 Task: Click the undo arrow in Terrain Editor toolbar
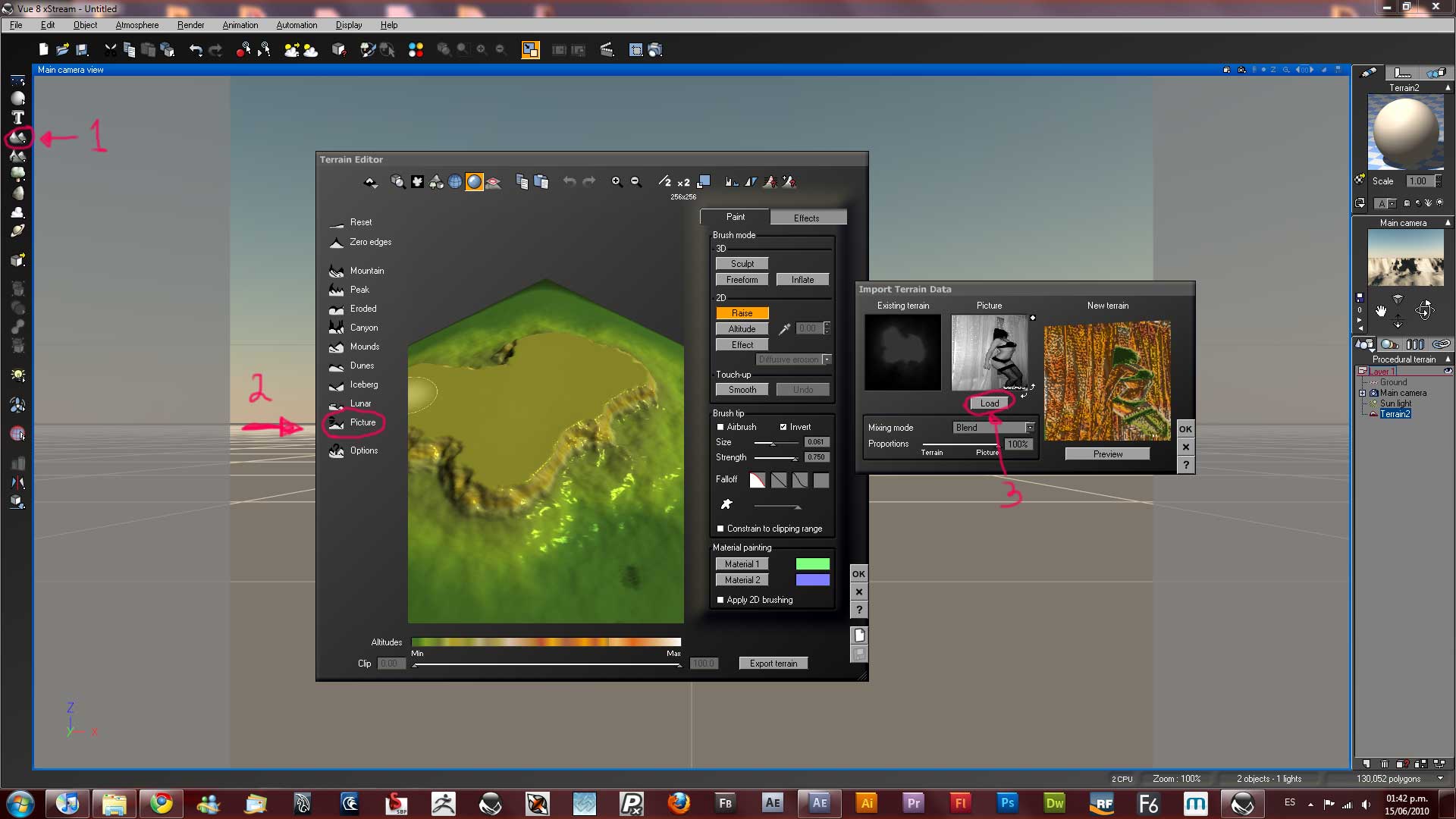[x=570, y=182]
